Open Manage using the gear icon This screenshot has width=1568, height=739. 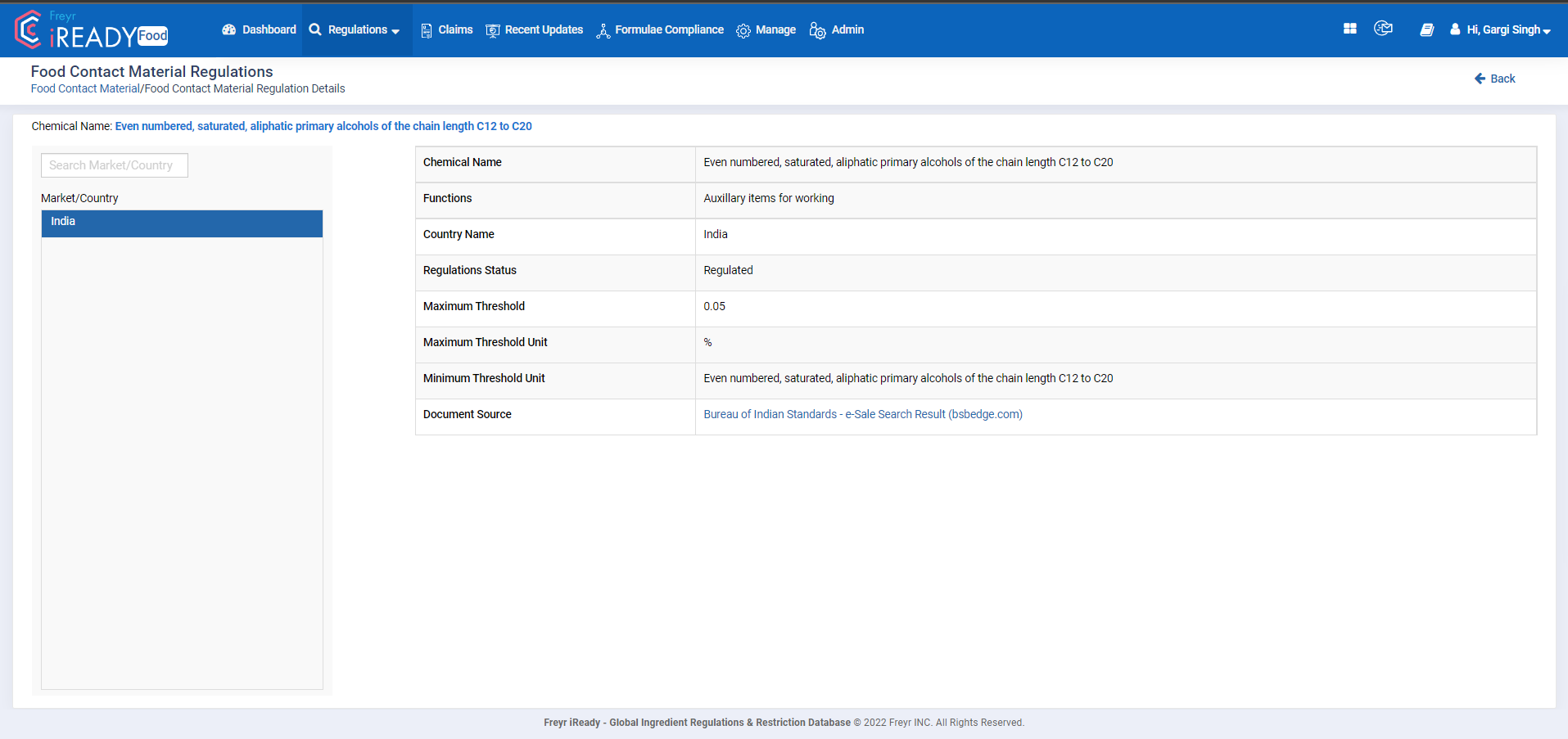[x=743, y=29]
